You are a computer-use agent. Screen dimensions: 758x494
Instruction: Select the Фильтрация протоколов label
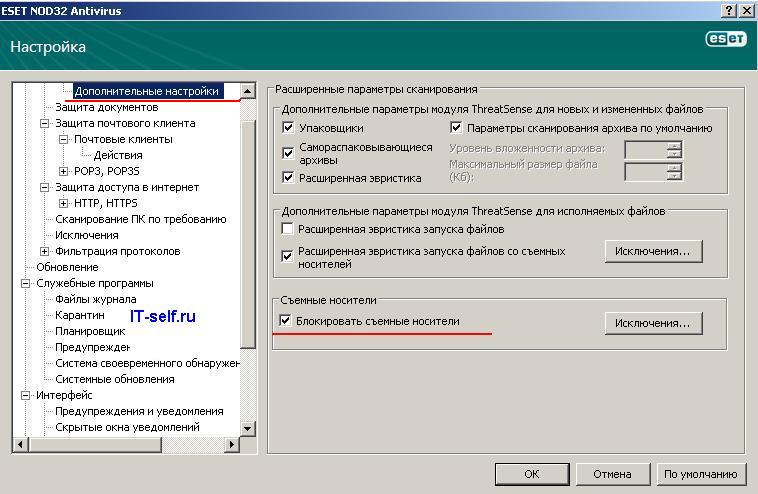pos(117,251)
